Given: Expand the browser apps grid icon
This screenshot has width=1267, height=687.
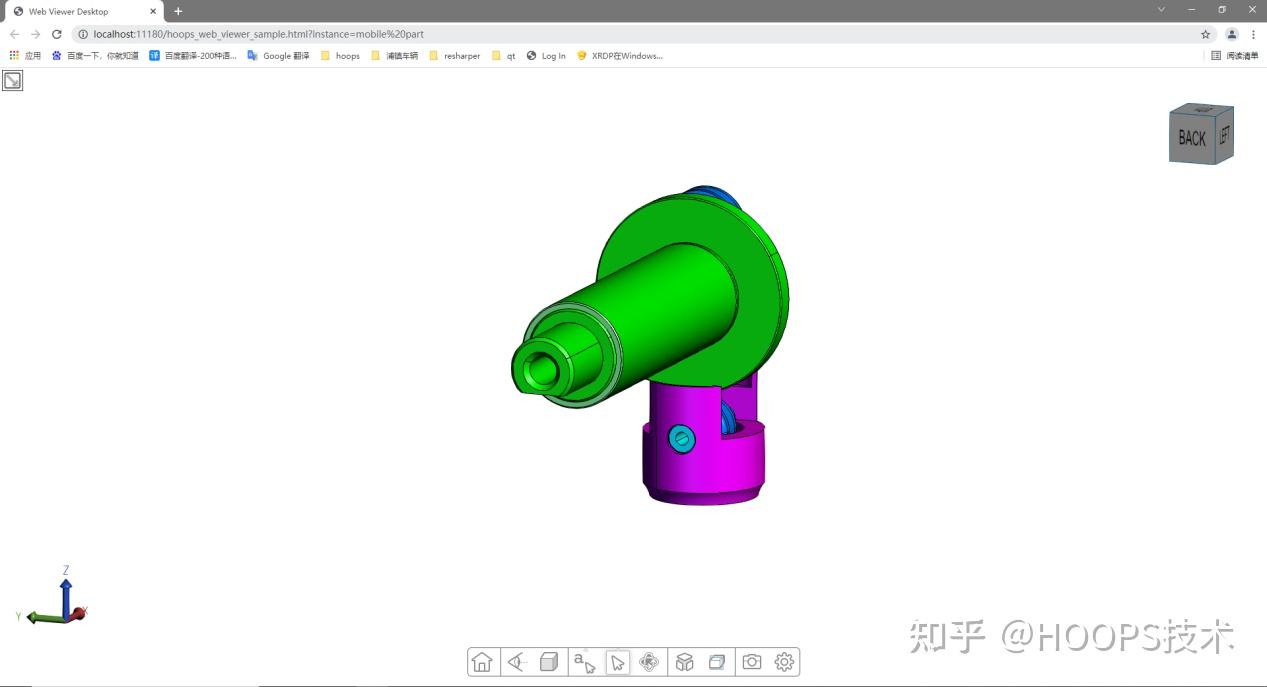Looking at the screenshot, I should click(x=12, y=55).
